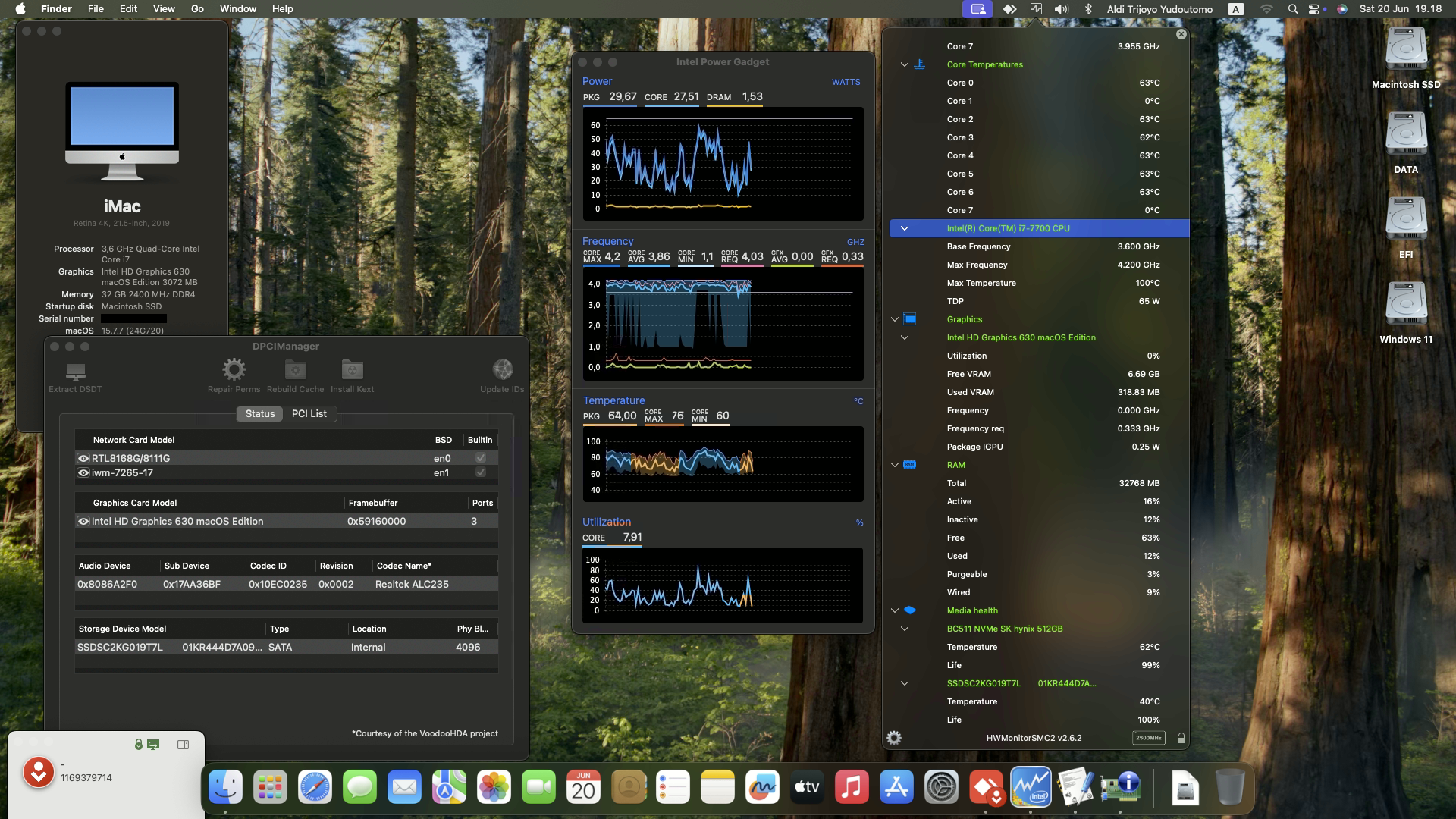The image size is (1456, 819).
Task: Click Rebuild Cache toolbar icon
Action: click(x=295, y=369)
